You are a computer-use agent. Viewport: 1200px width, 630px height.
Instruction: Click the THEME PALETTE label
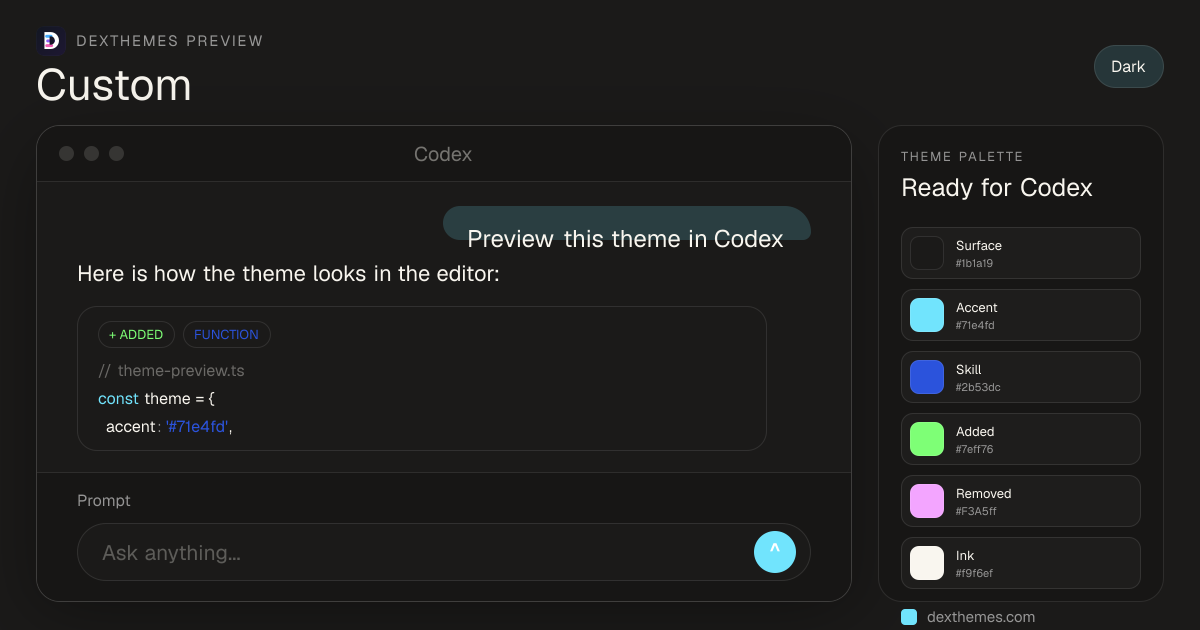(962, 157)
